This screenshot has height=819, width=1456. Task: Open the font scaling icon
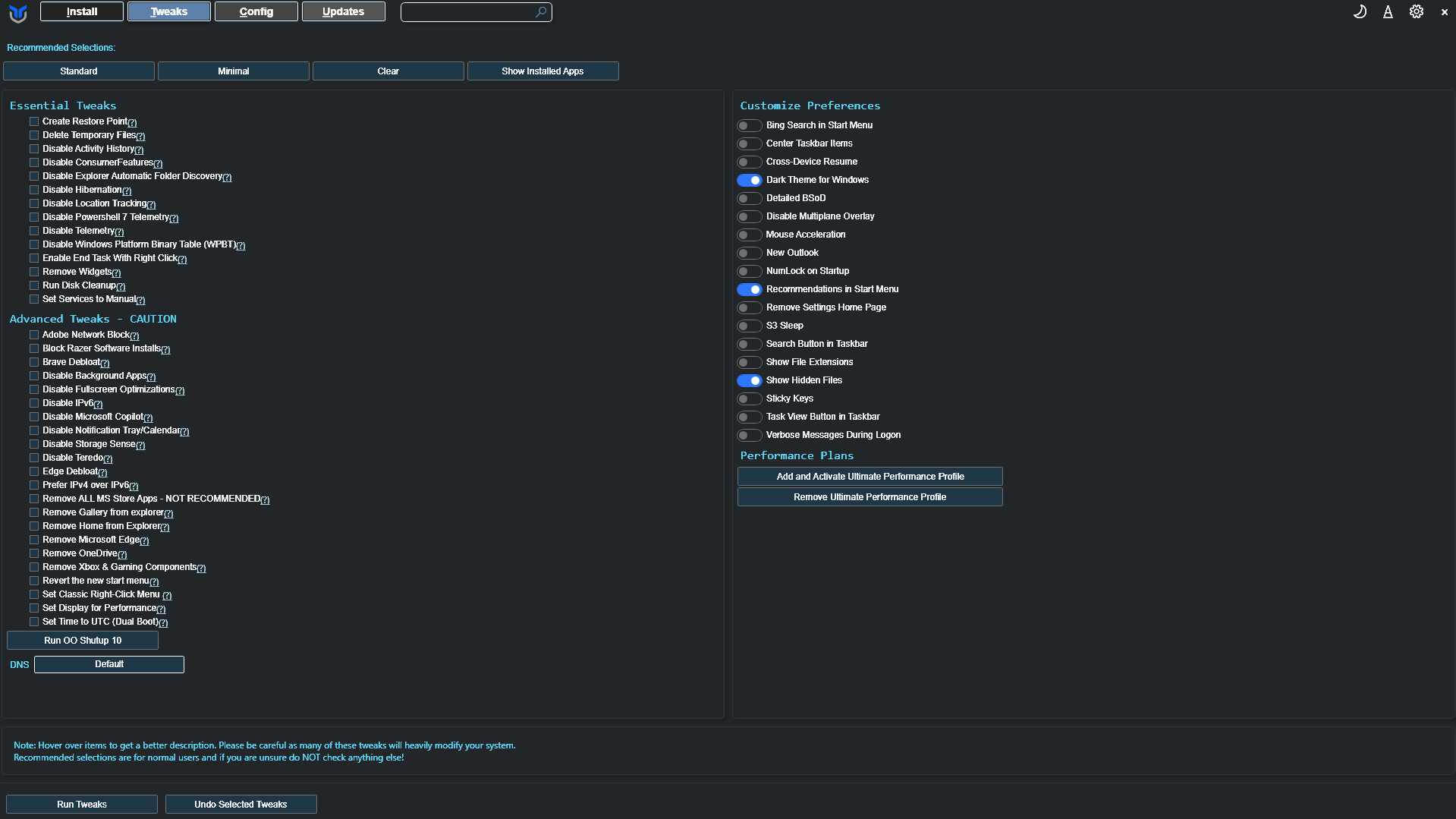tap(1388, 11)
